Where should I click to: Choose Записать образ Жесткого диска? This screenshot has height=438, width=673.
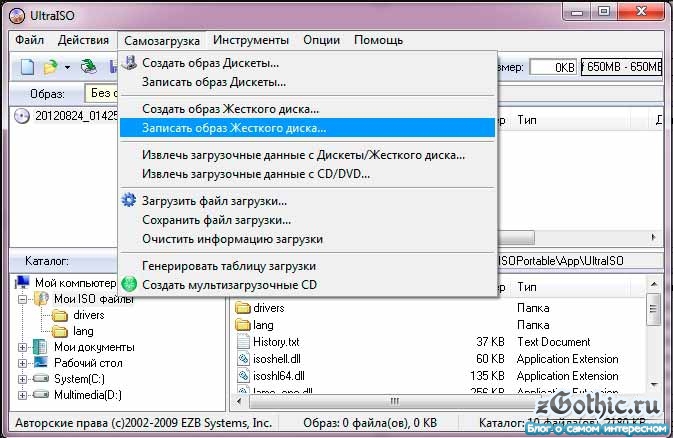click(x=307, y=128)
